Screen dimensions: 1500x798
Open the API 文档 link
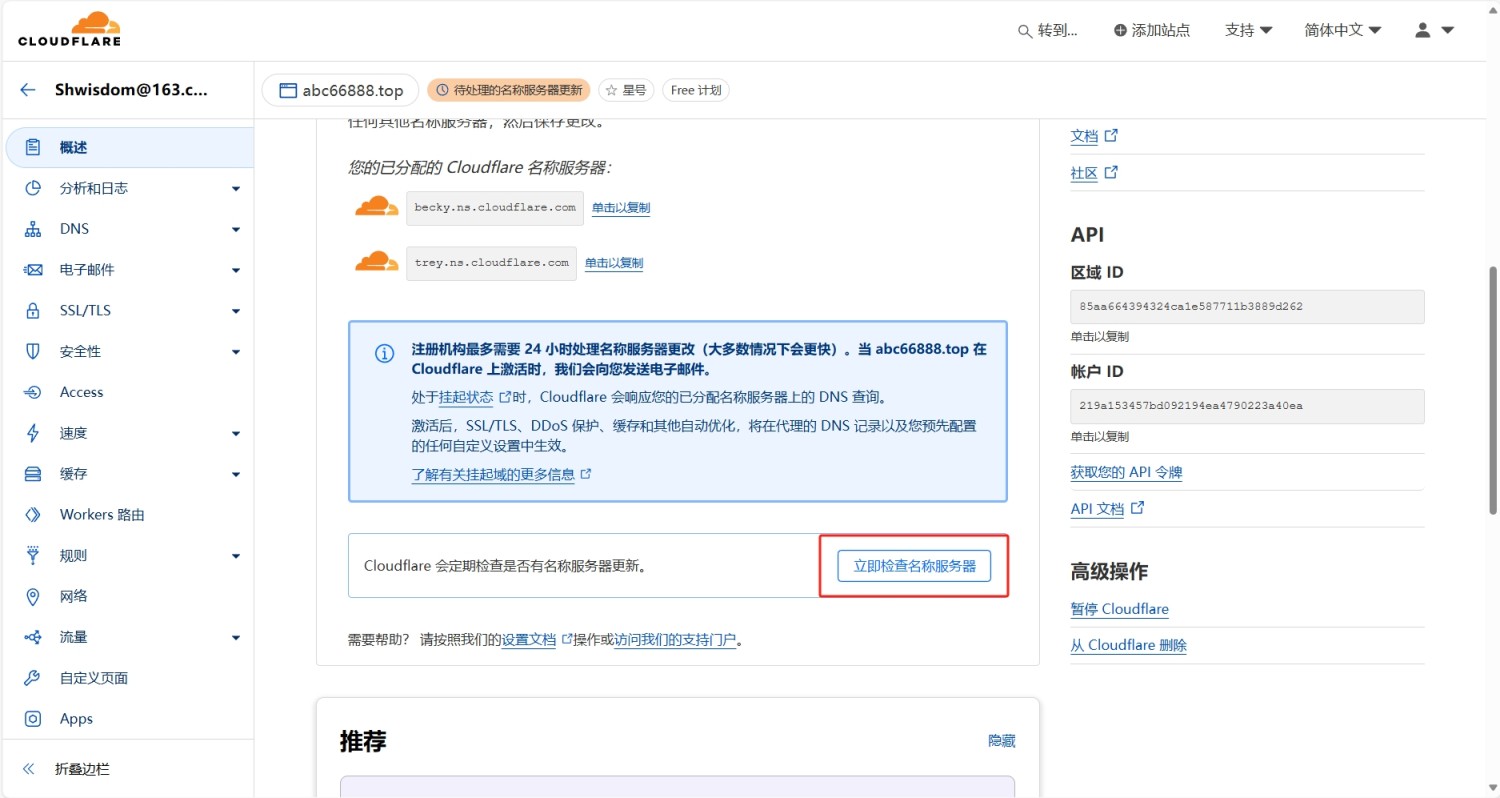click(x=1097, y=509)
